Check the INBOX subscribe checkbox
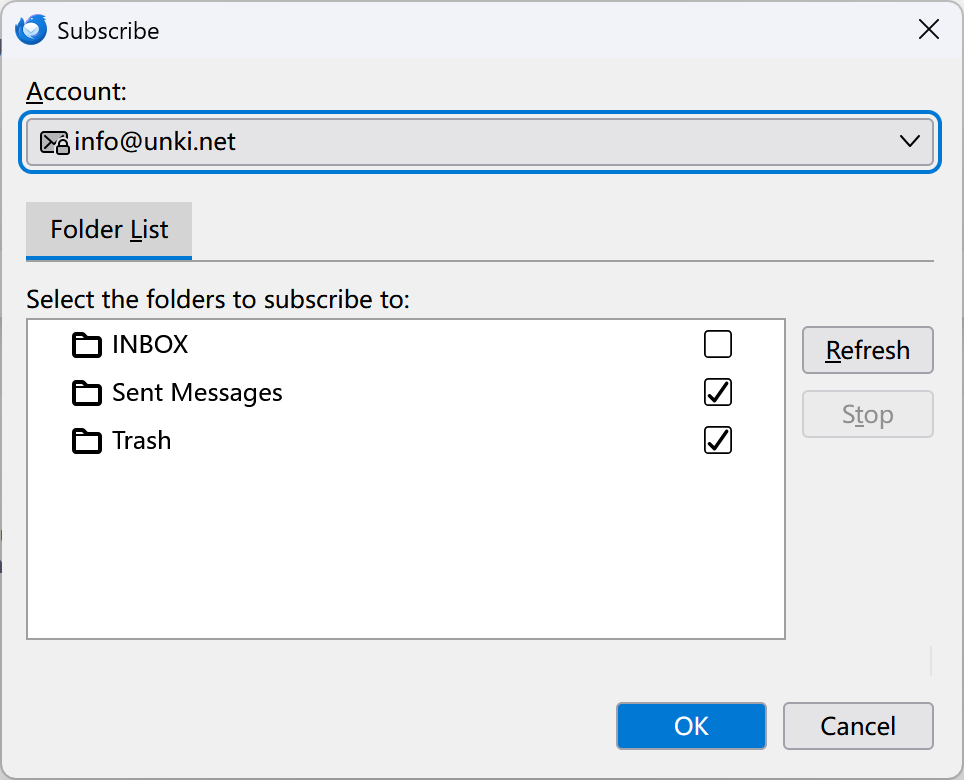 pyautogui.click(x=718, y=345)
